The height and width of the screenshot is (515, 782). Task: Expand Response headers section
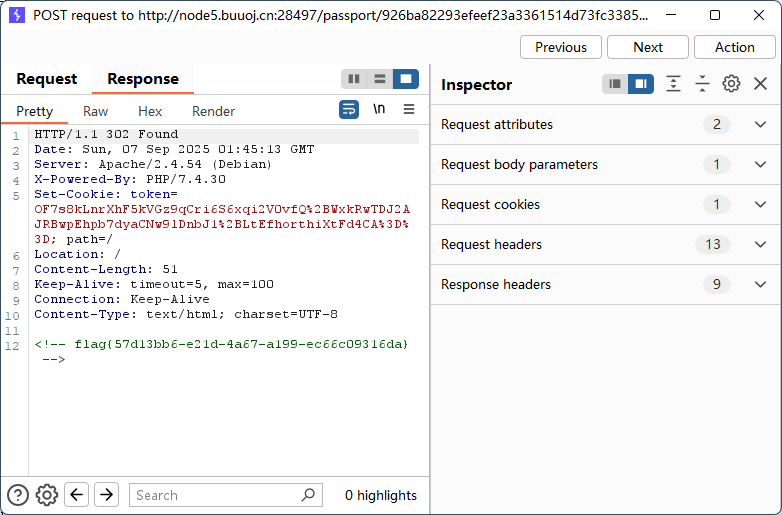pos(760,285)
